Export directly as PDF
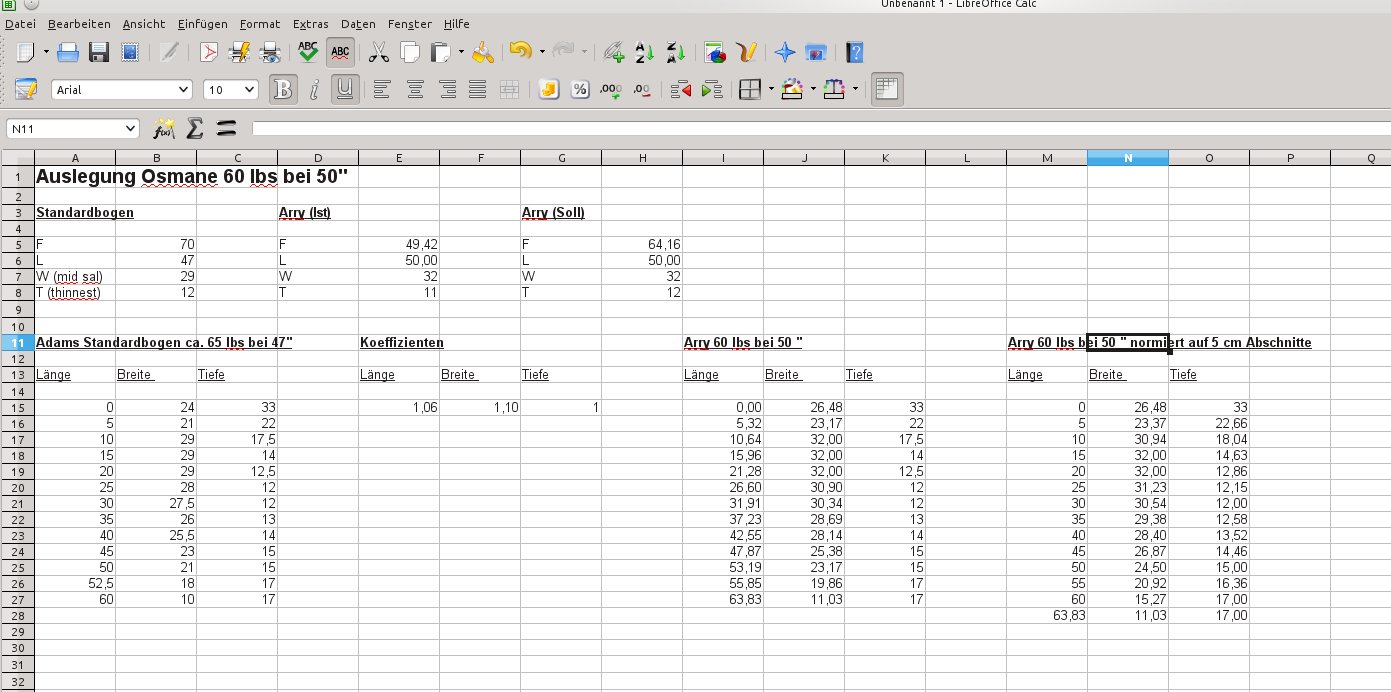 click(209, 53)
